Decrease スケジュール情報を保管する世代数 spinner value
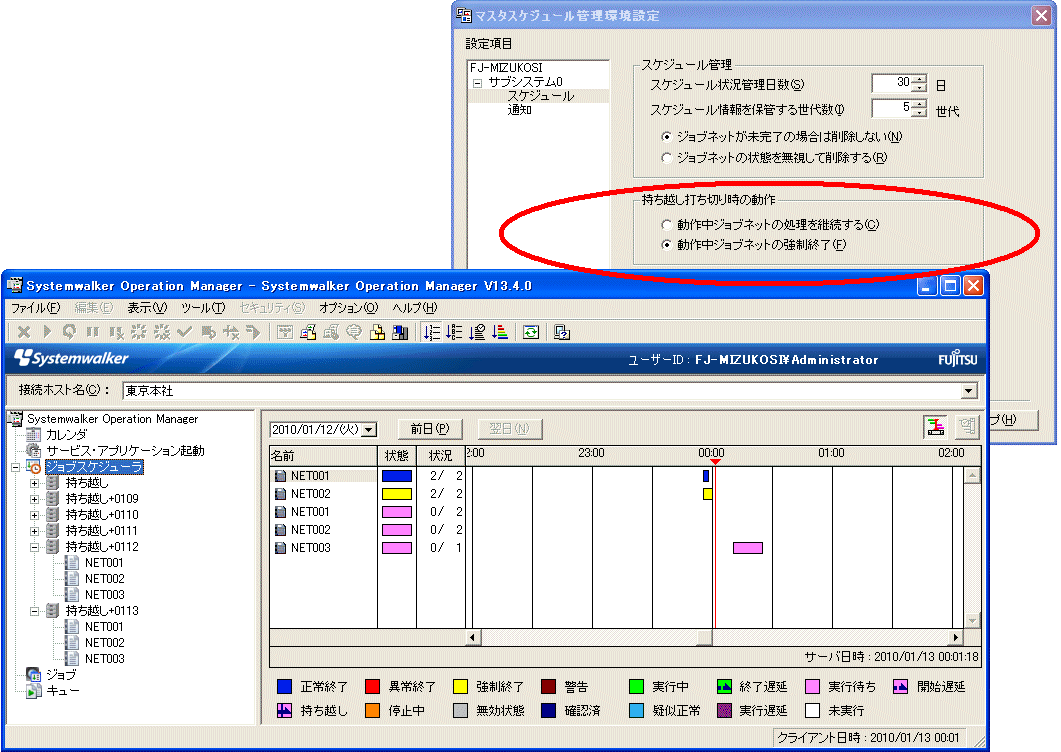The width and height of the screenshot is (1061, 752). click(x=919, y=112)
